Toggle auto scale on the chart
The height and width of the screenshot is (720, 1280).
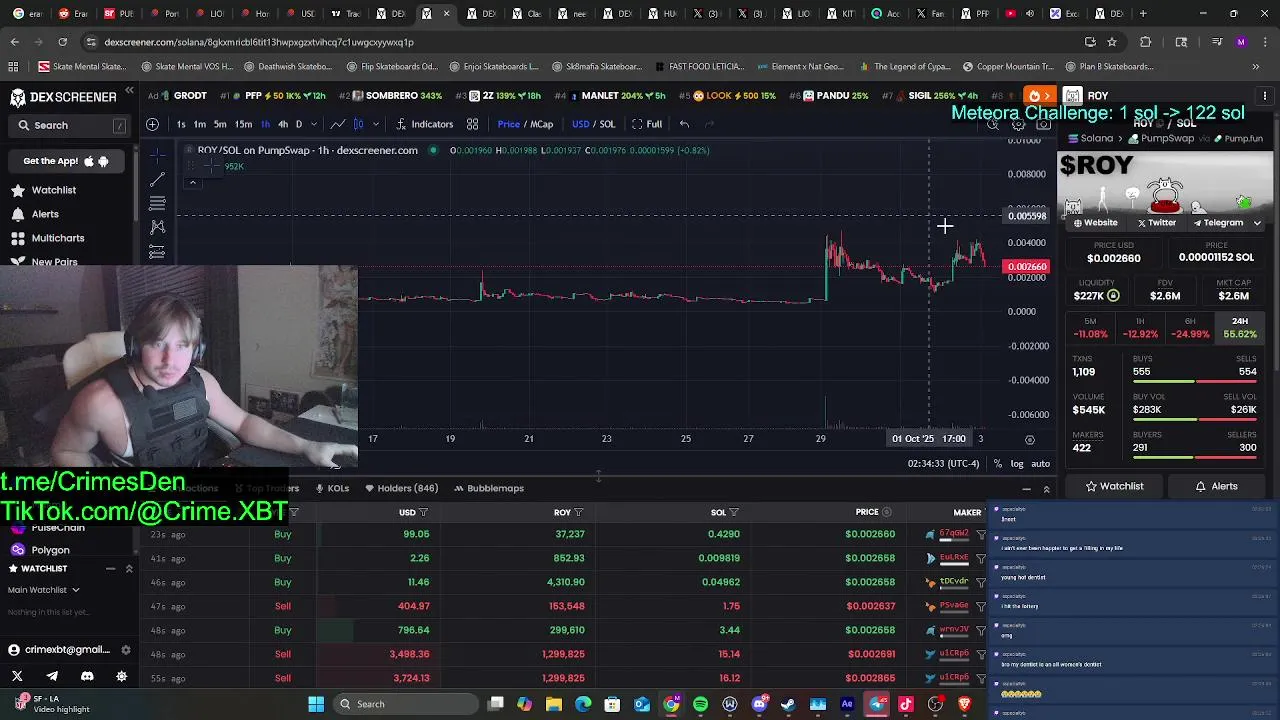coord(1040,464)
